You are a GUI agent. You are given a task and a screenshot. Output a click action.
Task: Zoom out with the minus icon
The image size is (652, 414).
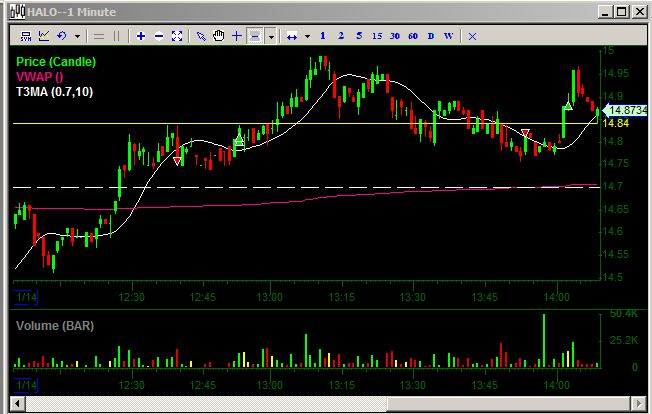point(159,36)
